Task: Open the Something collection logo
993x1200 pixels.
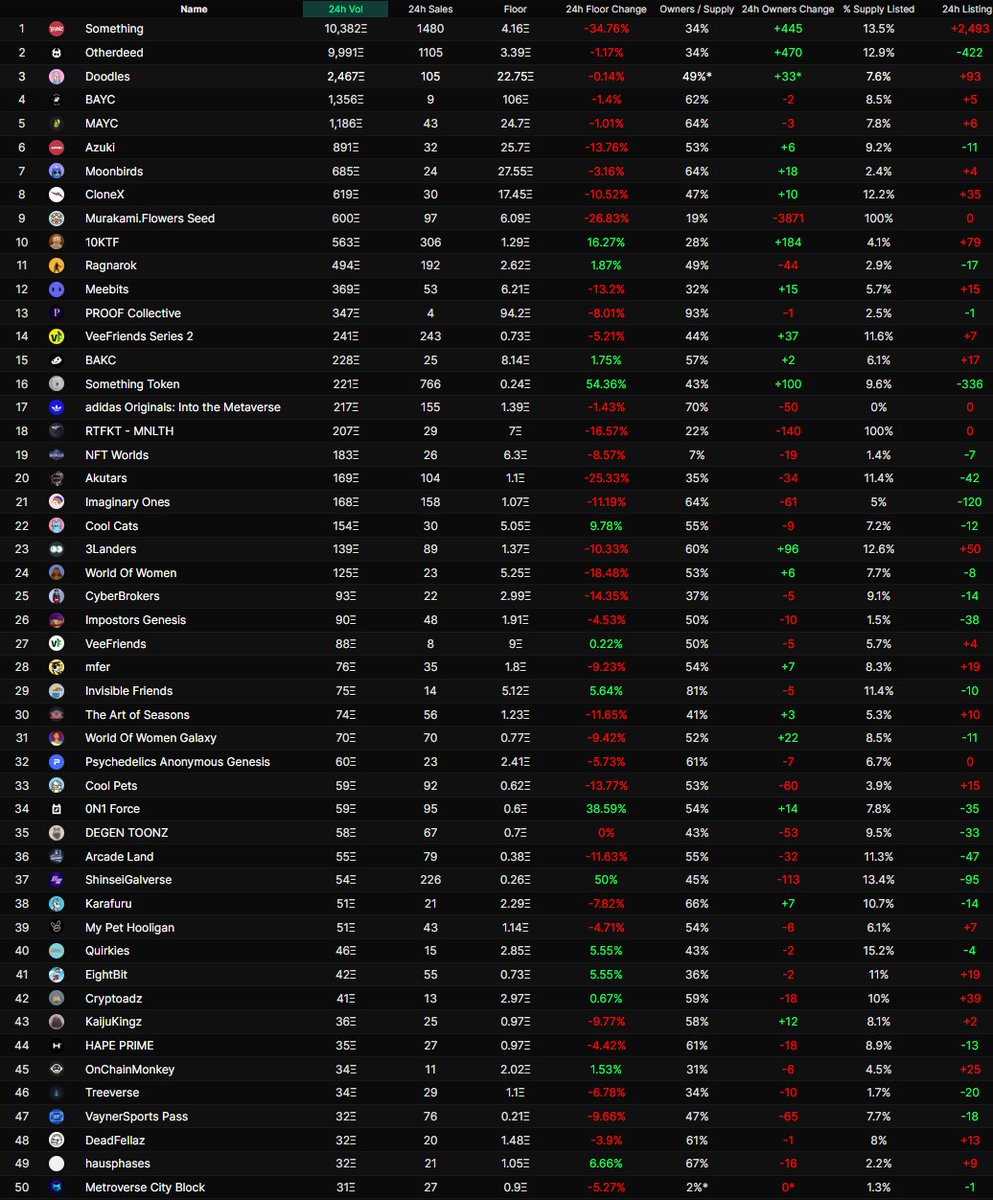Action: pos(57,29)
